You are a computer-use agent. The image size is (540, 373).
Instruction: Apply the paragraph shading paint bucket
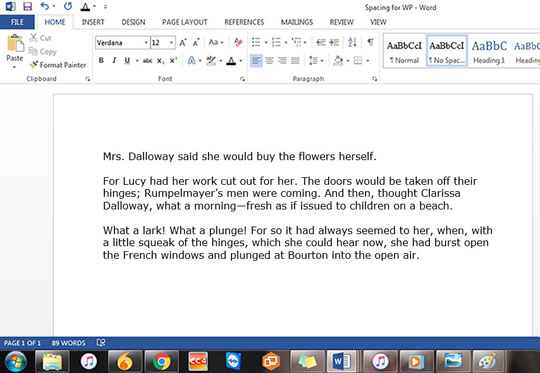click(x=338, y=61)
